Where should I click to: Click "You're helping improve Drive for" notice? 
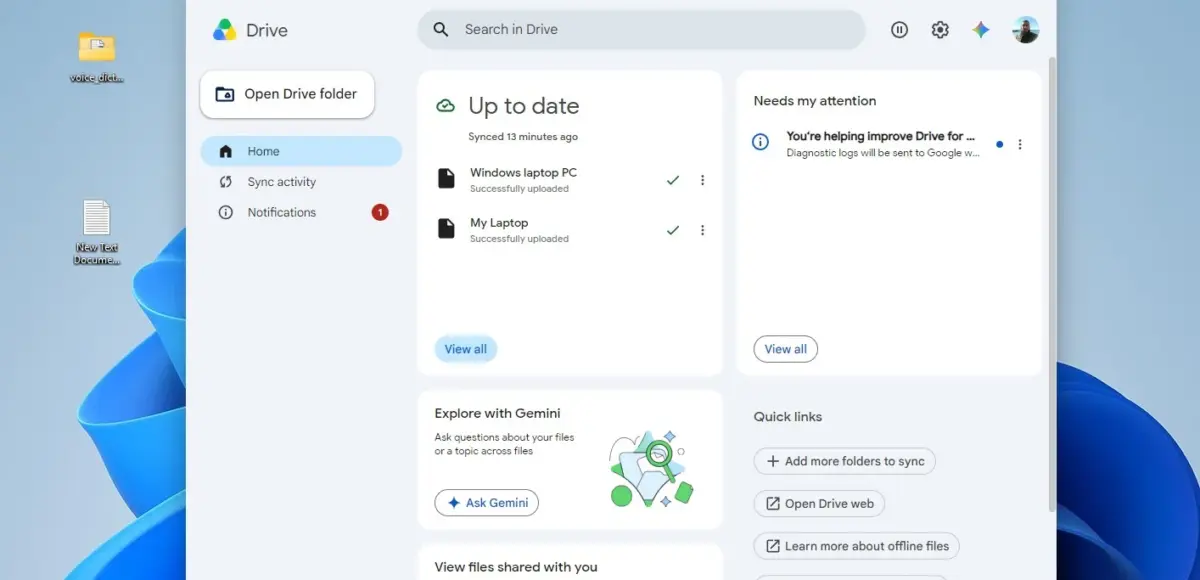coord(881,136)
